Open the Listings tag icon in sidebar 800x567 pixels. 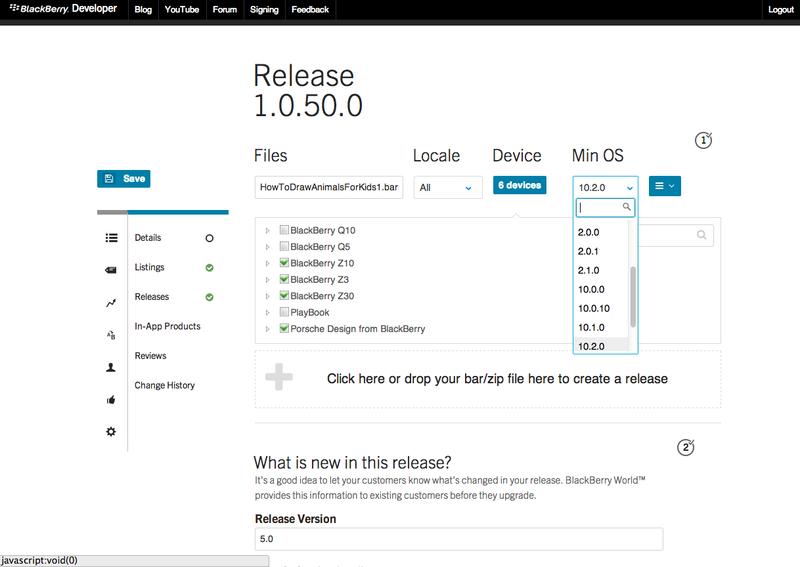pos(111,270)
